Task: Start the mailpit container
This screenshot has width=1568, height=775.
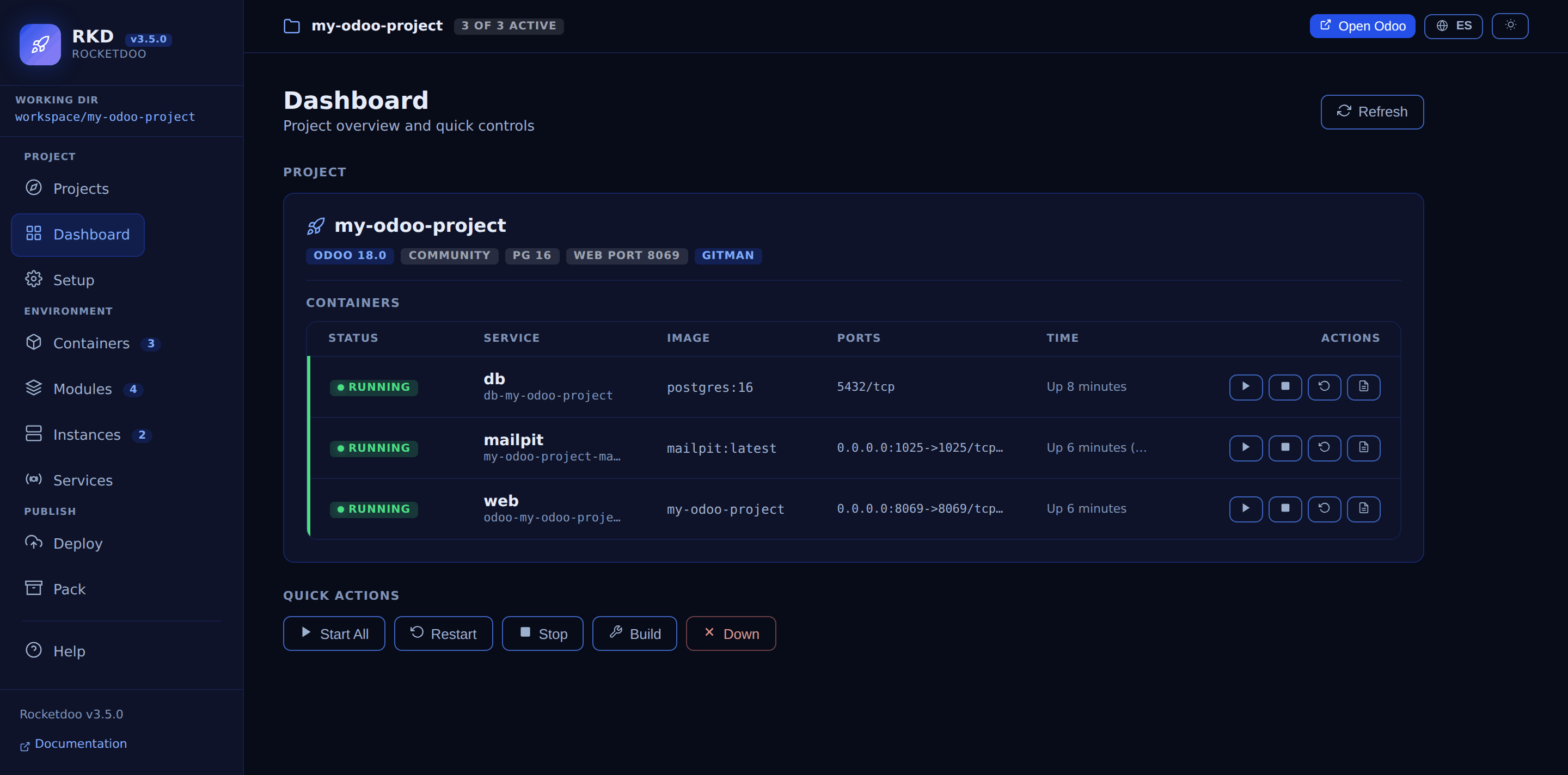Action: coord(1245,448)
